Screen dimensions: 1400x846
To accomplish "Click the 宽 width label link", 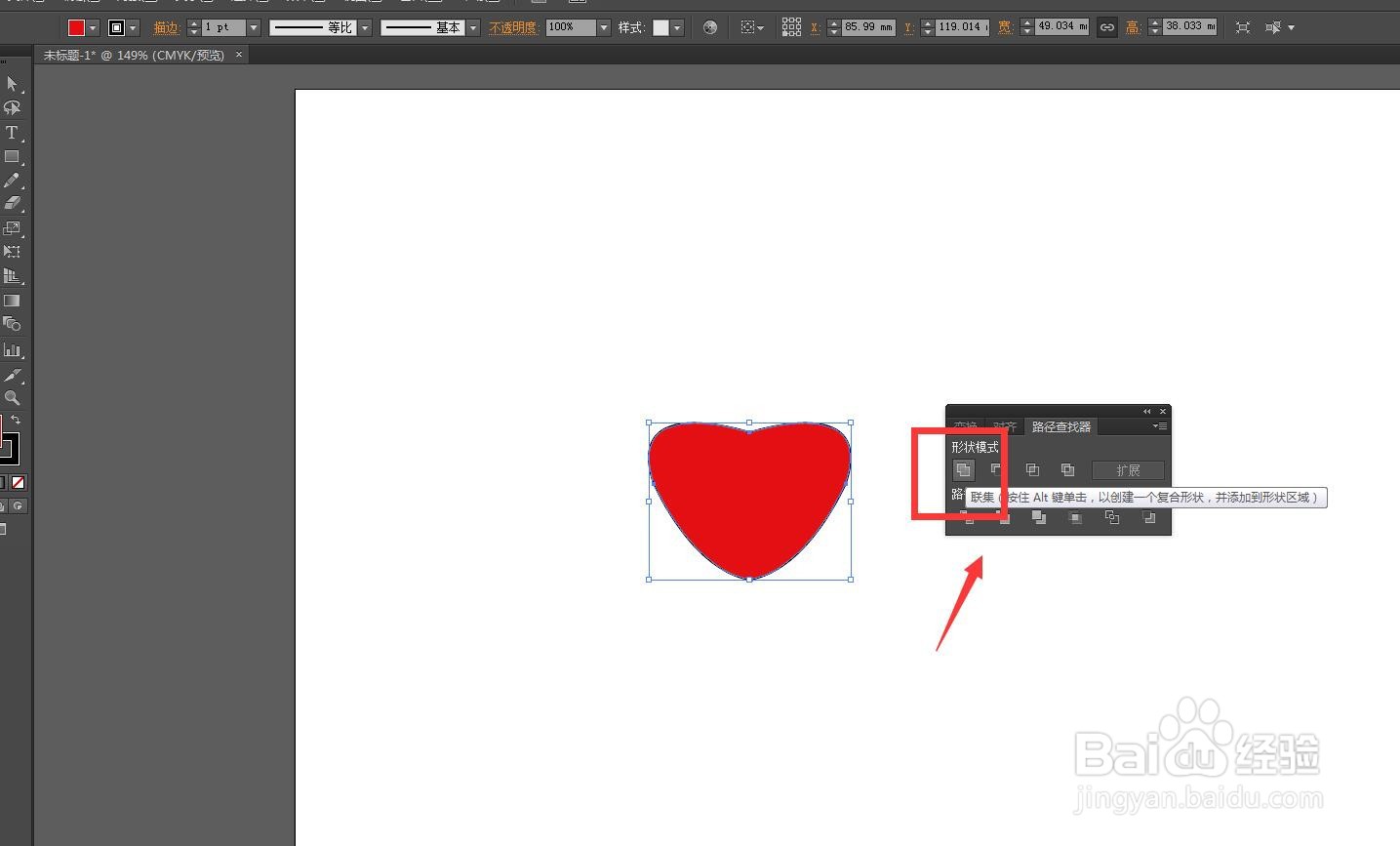I will pyautogui.click(x=1004, y=27).
